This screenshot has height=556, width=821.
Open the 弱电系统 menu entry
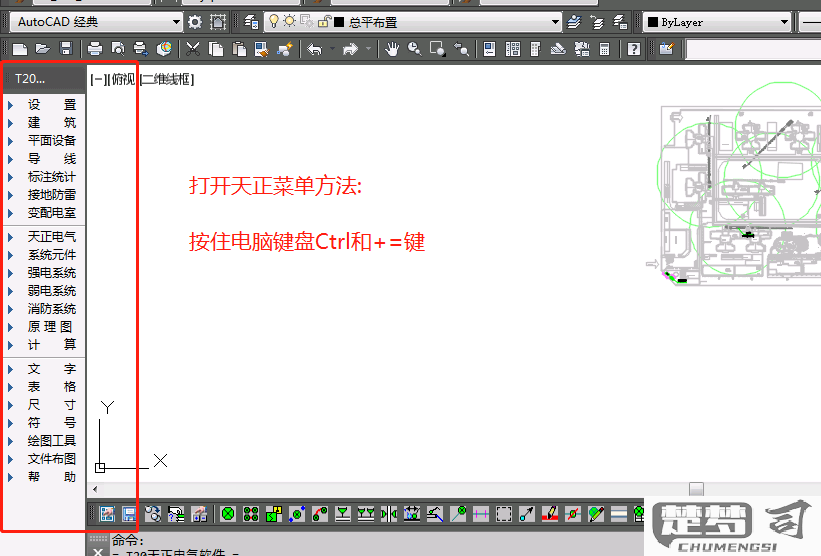[x=52, y=291]
